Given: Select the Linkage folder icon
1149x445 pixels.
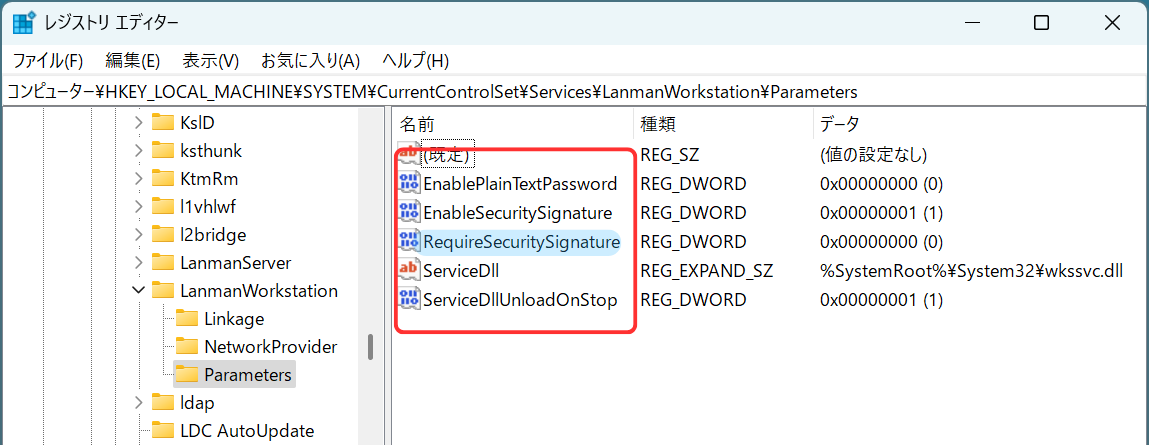Looking at the screenshot, I should coord(187,319).
